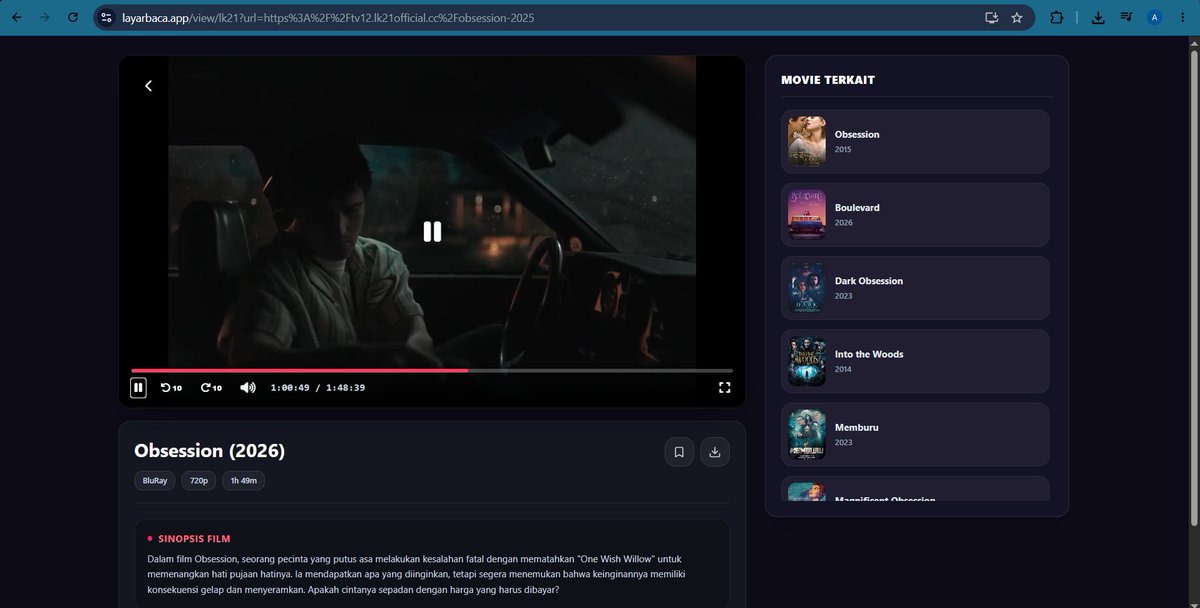1200x608 pixels.
Task: Open the related movie Obsession 2015
Action: pyautogui.click(x=915, y=141)
